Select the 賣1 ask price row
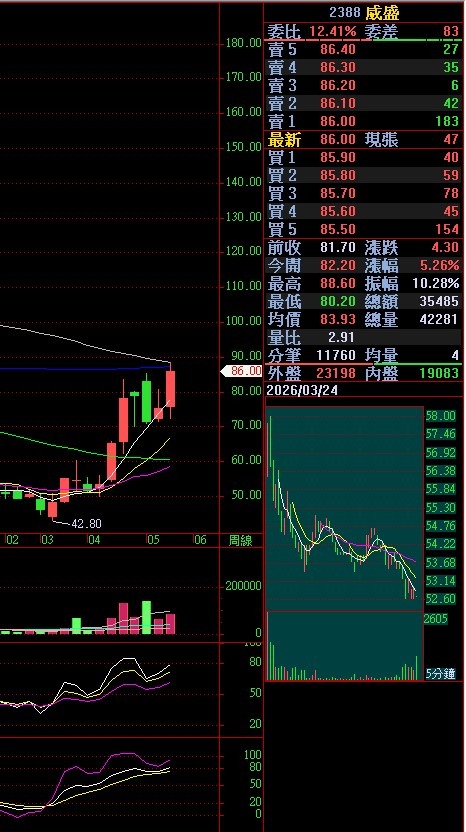 364,121
